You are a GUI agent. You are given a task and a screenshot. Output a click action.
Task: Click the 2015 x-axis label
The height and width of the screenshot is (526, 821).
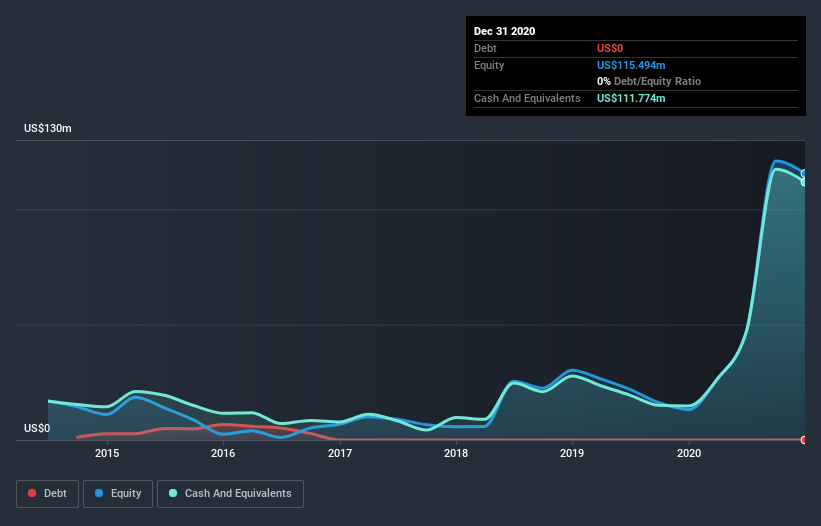tap(107, 453)
